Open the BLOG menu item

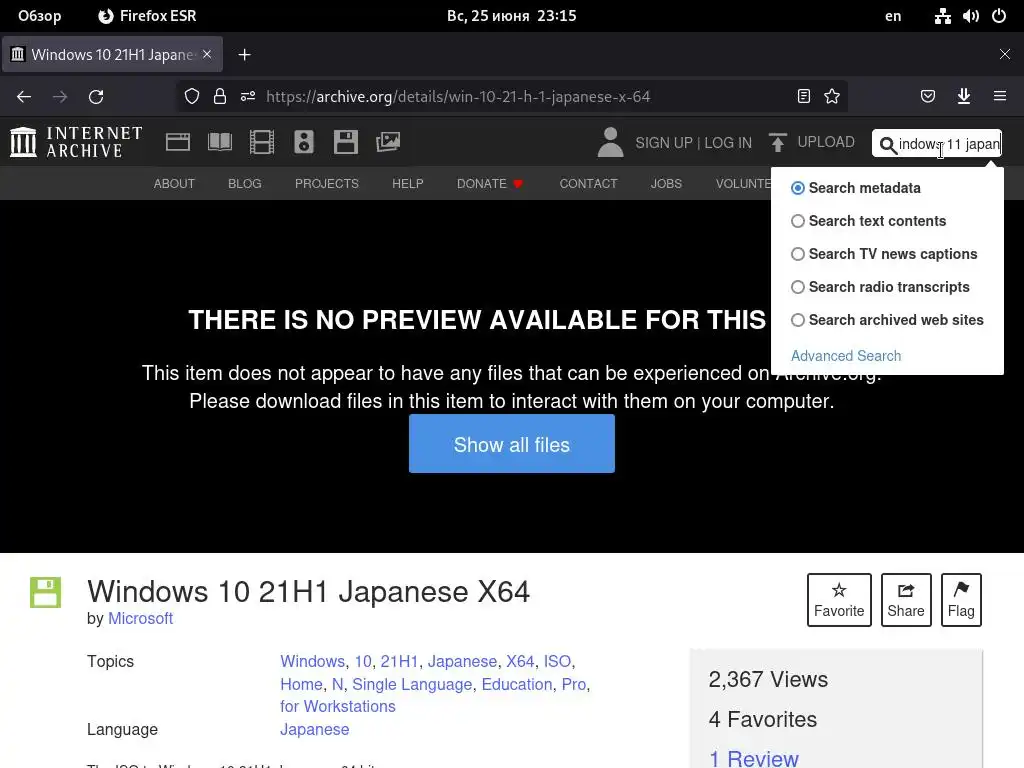point(245,184)
